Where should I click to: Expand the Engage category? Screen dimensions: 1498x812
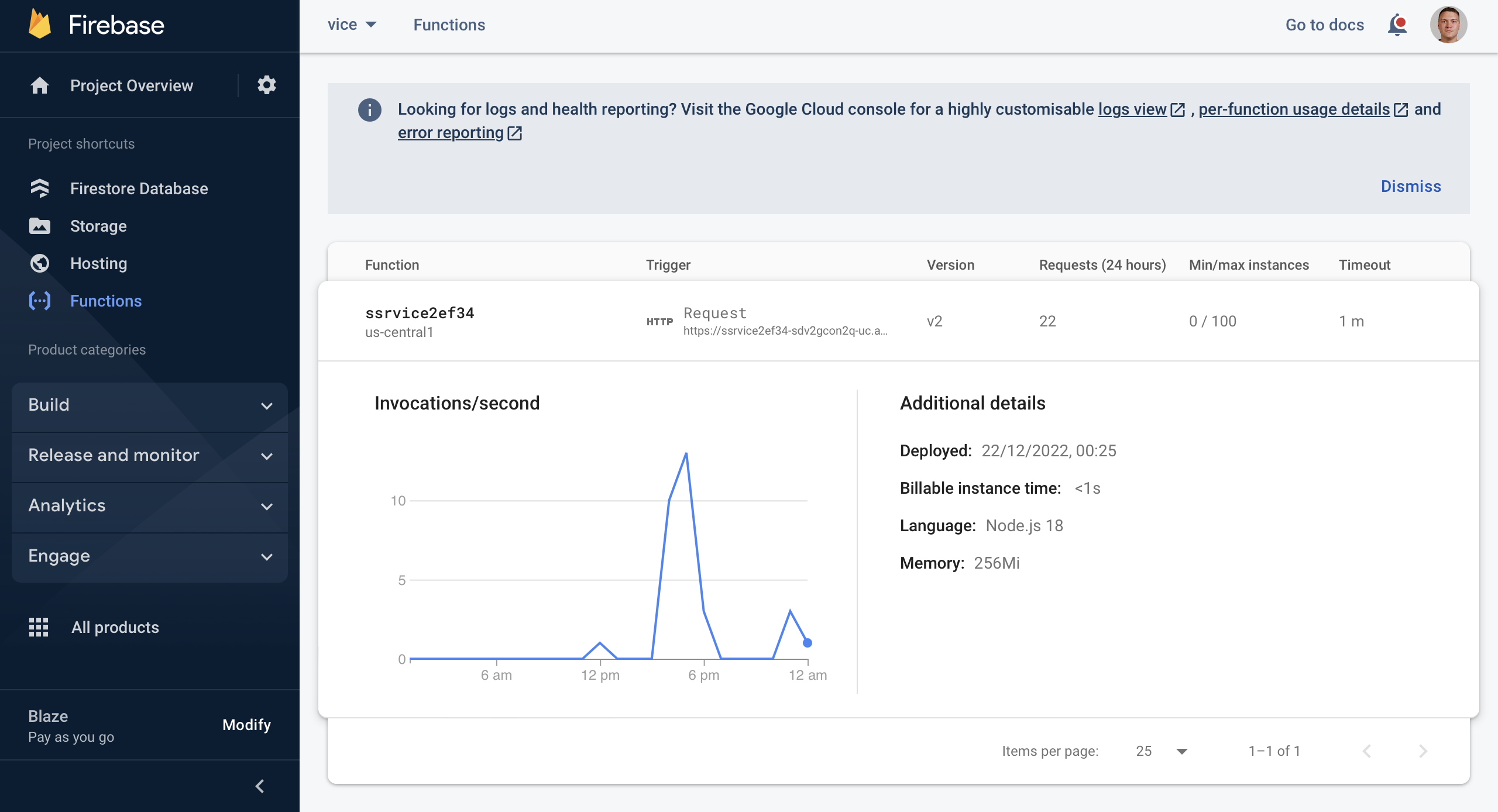tap(150, 556)
